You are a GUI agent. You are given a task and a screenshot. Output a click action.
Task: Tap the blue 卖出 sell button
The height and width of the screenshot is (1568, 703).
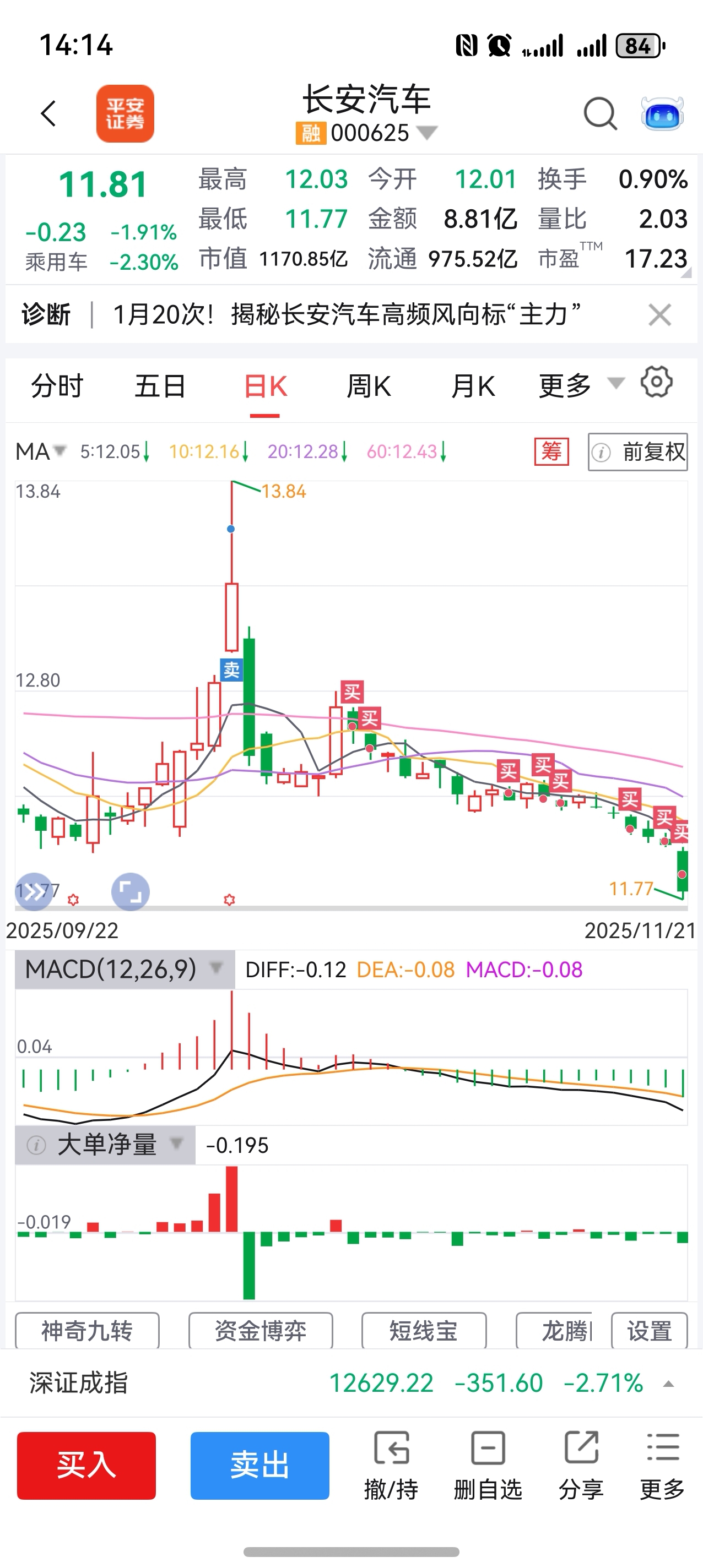[x=260, y=1465]
